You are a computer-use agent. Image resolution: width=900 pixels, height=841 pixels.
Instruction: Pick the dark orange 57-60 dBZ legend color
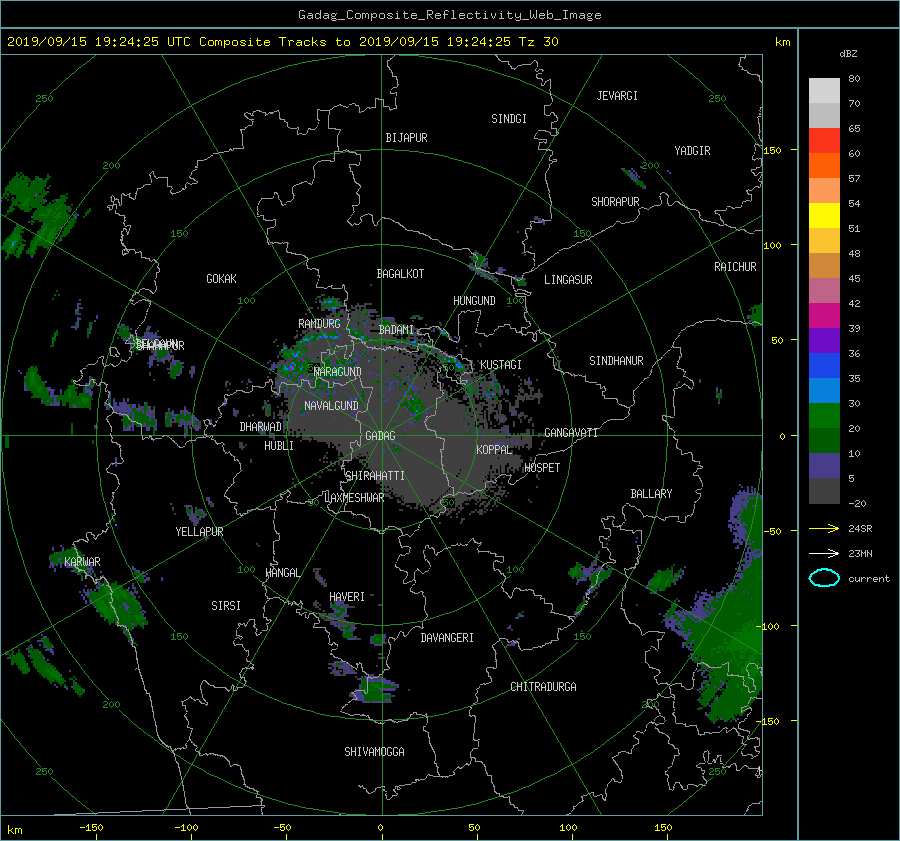[x=824, y=165]
